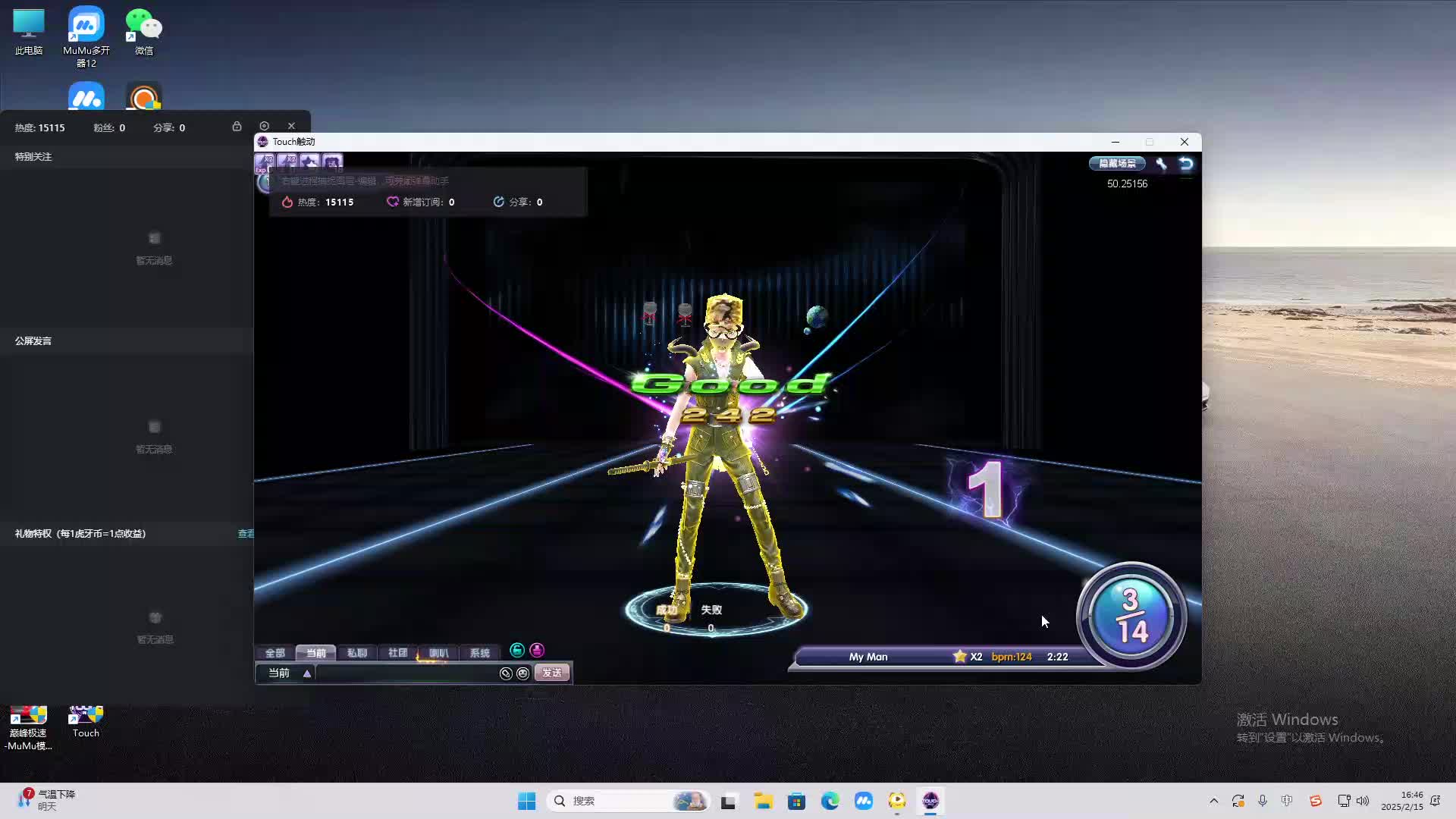The height and width of the screenshot is (819, 1456).
Task: Click the green unlock chat icon
Action: click(x=517, y=651)
